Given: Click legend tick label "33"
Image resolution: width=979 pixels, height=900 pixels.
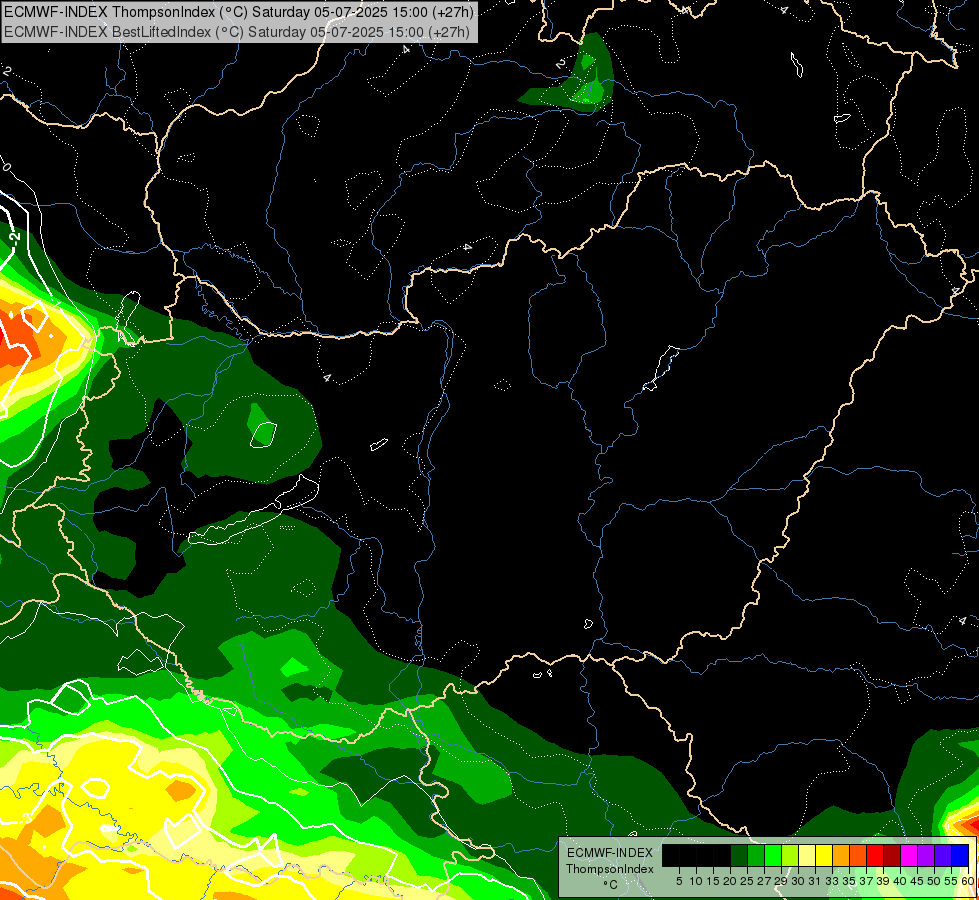Looking at the screenshot, I should pos(832,881).
